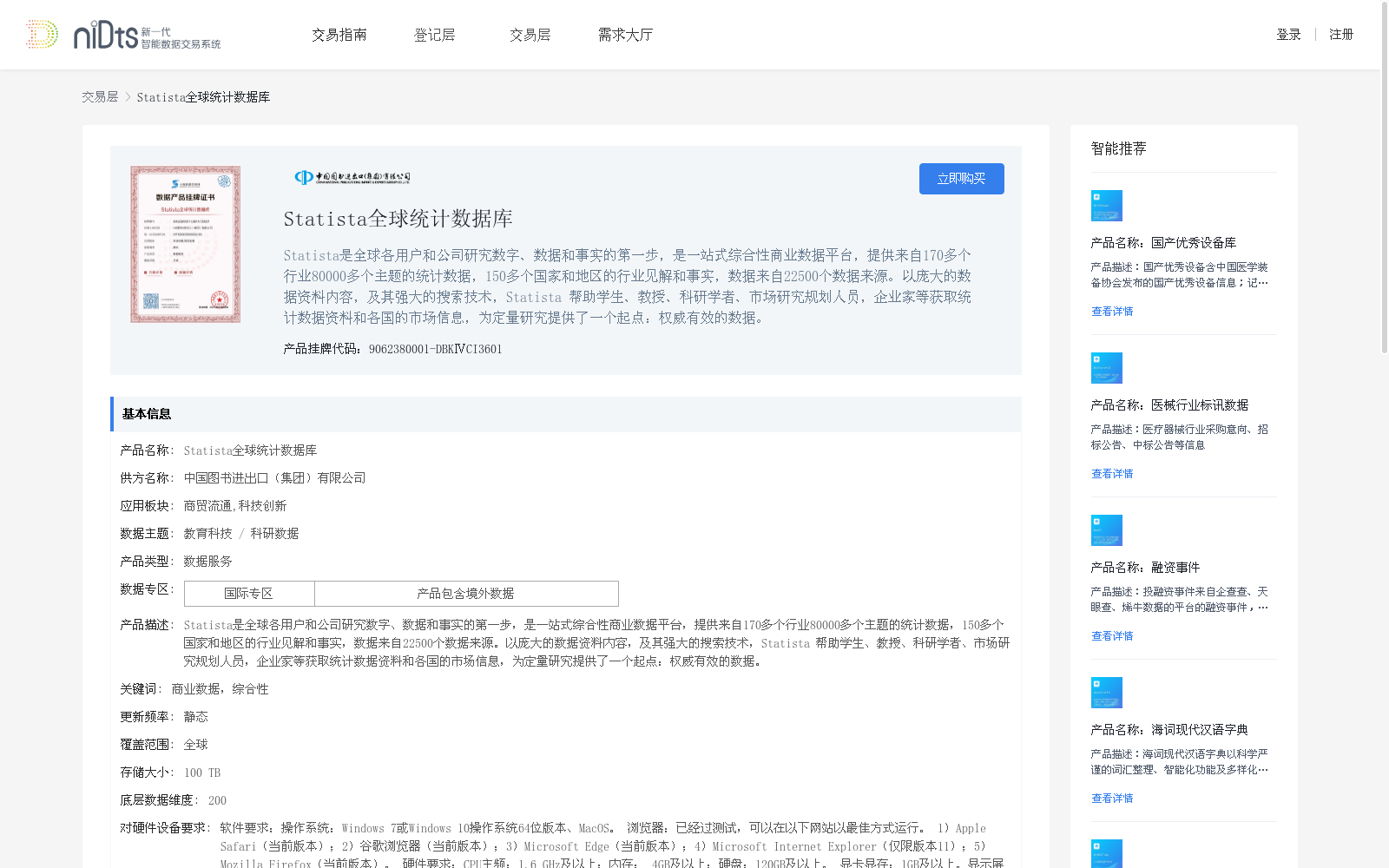This screenshot has height=868, width=1389.
Task: Go to the 交易层 nav item
Action: (530, 35)
